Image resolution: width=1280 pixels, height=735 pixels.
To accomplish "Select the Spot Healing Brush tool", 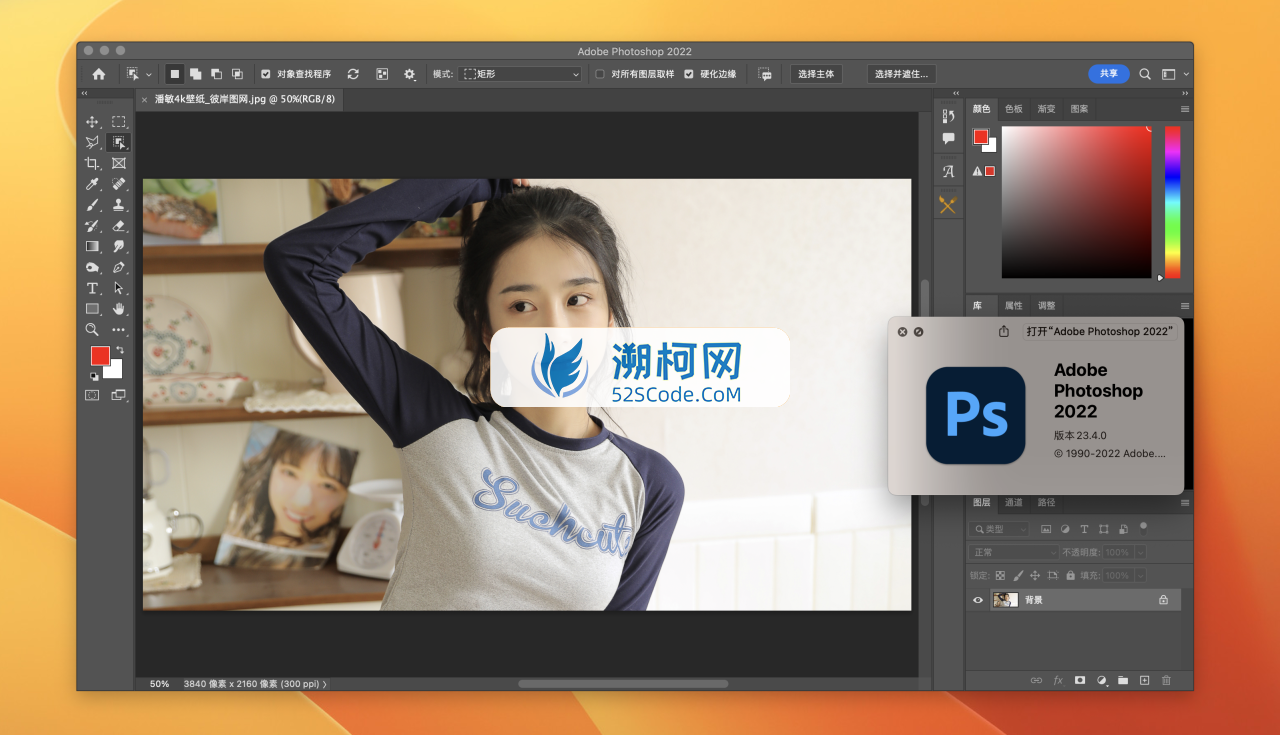I will tap(119, 184).
